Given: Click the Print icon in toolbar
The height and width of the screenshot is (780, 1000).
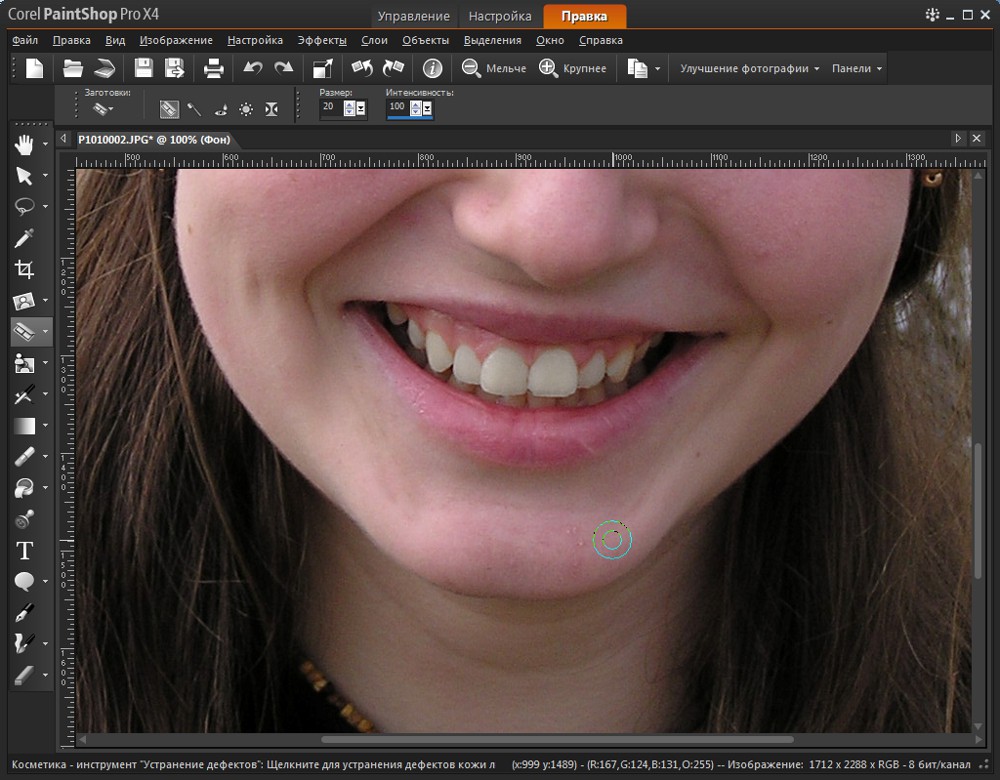Looking at the screenshot, I should tap(213, 68).
